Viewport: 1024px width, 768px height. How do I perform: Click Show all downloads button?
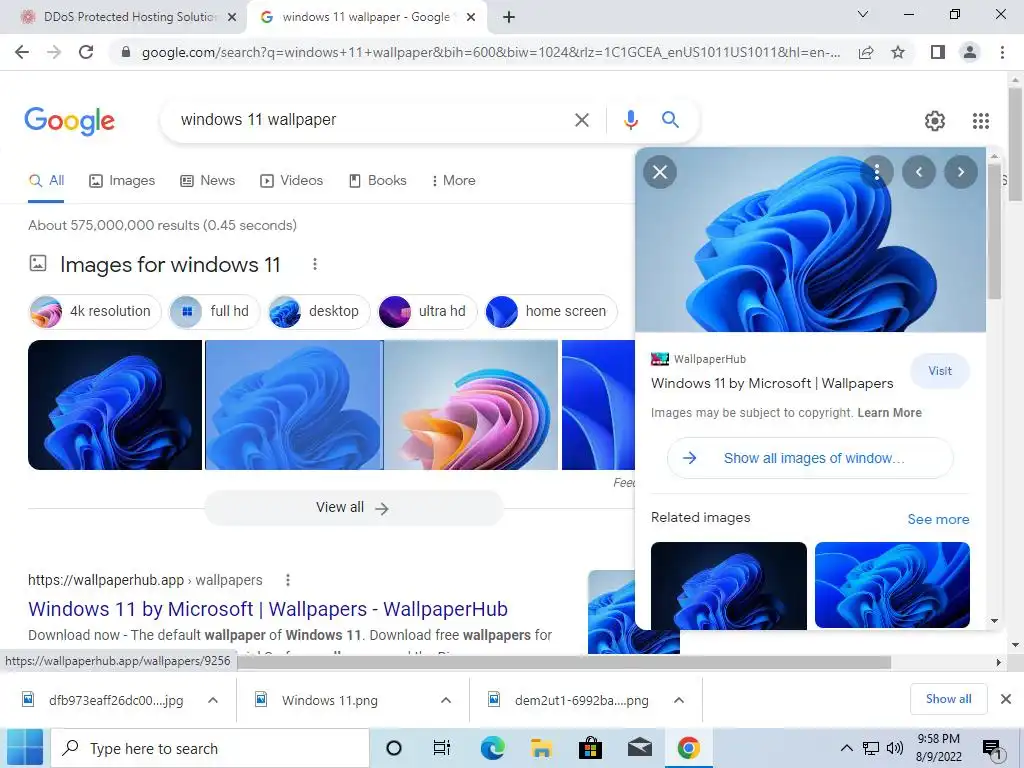948,699
